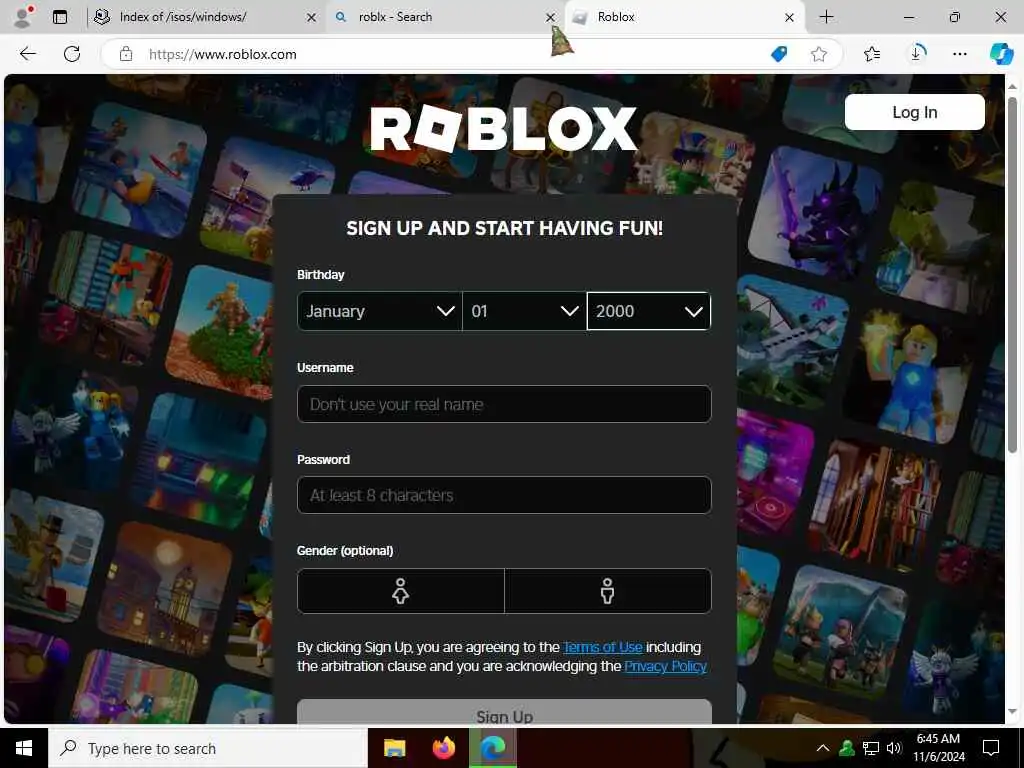
Task: Refresh the Roblox page
Action: click(x=72, y=54)
